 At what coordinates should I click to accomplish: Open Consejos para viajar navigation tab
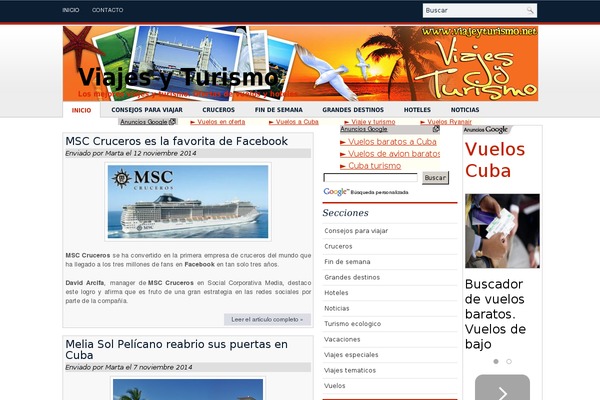[x=147, y=110]
